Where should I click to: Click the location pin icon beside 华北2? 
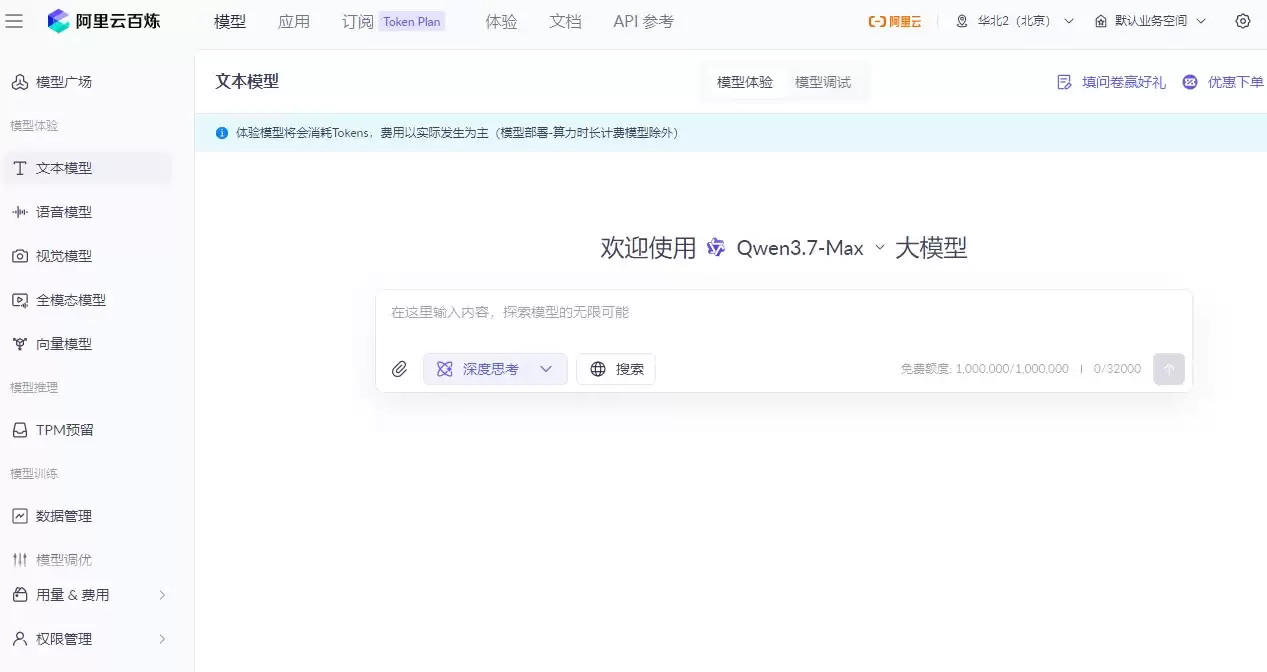962,21
